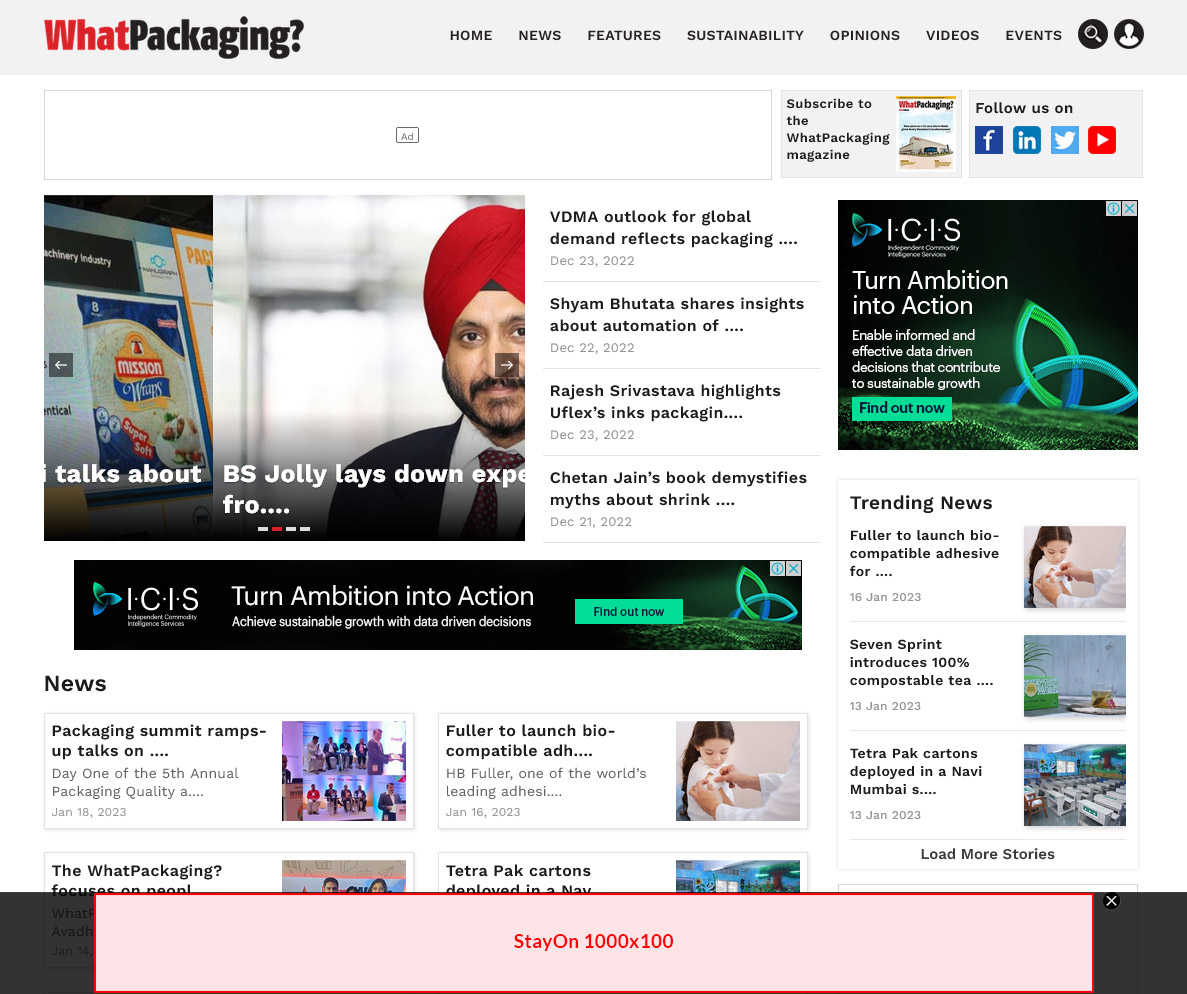
Task: Open ad info icon on horizontal ICIS banner
Action: [777, 569]
